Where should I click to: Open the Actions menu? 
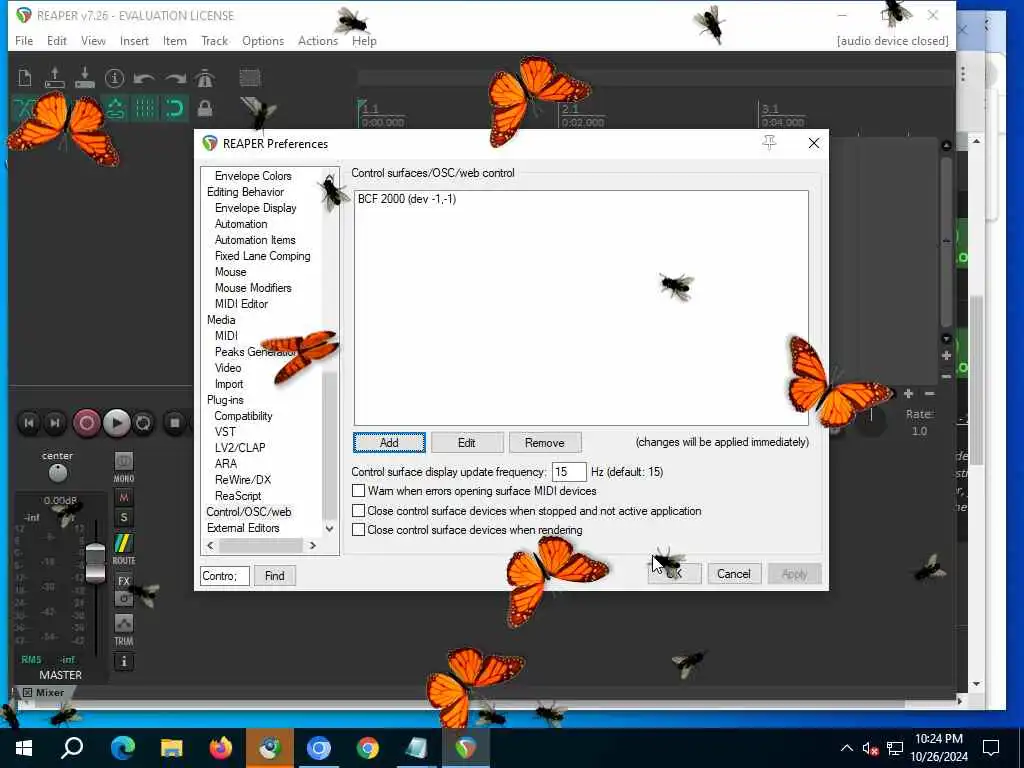318,40
